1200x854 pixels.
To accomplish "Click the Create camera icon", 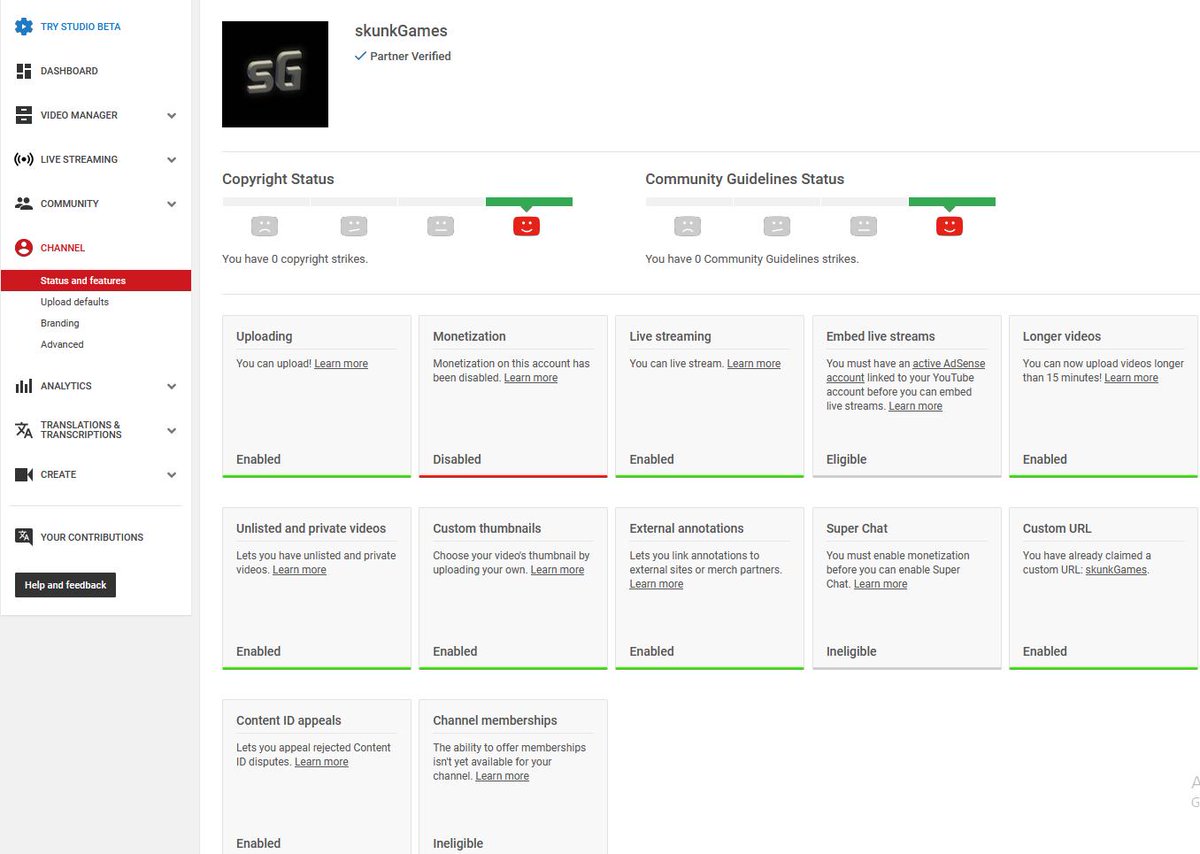I will click(x=24, y=475).
